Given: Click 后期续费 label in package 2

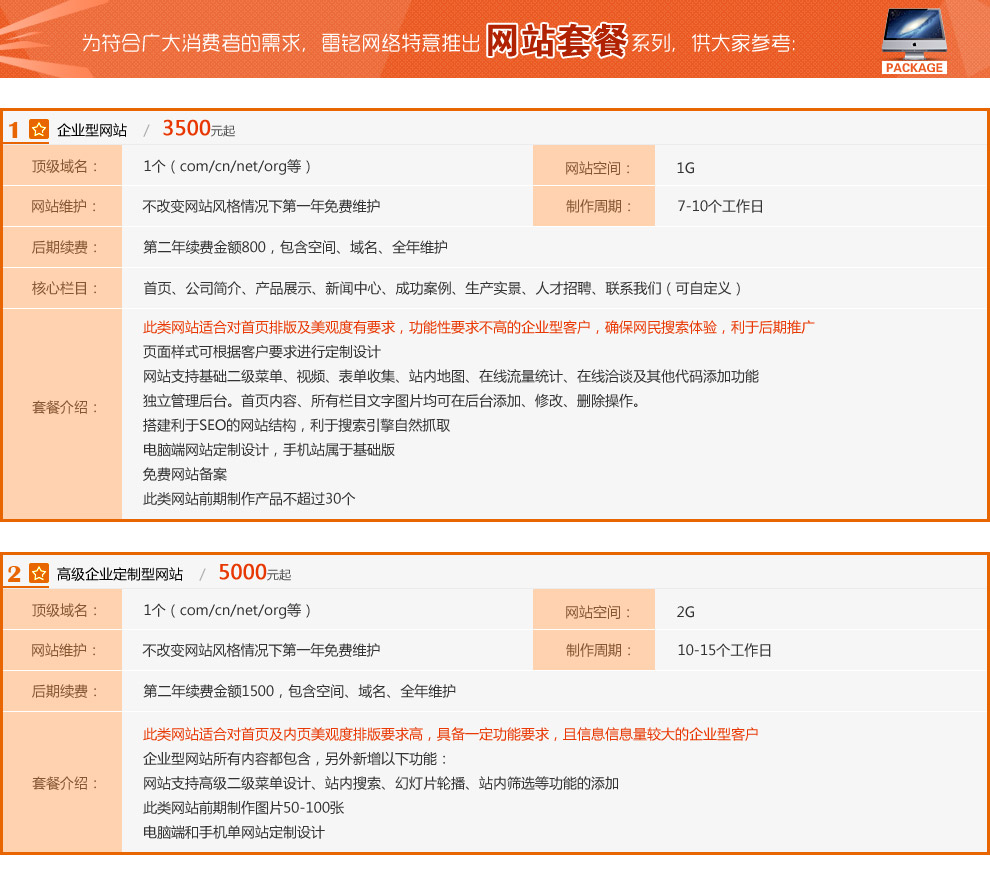Looking at the screenshot, I should pos(64,691).
